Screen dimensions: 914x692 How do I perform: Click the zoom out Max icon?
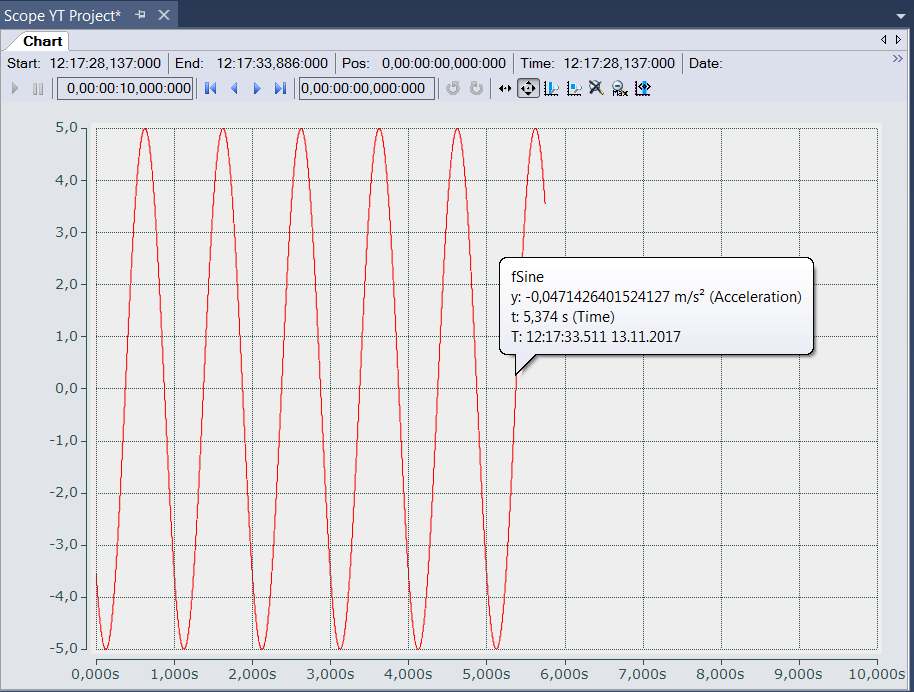click(619, 89)
